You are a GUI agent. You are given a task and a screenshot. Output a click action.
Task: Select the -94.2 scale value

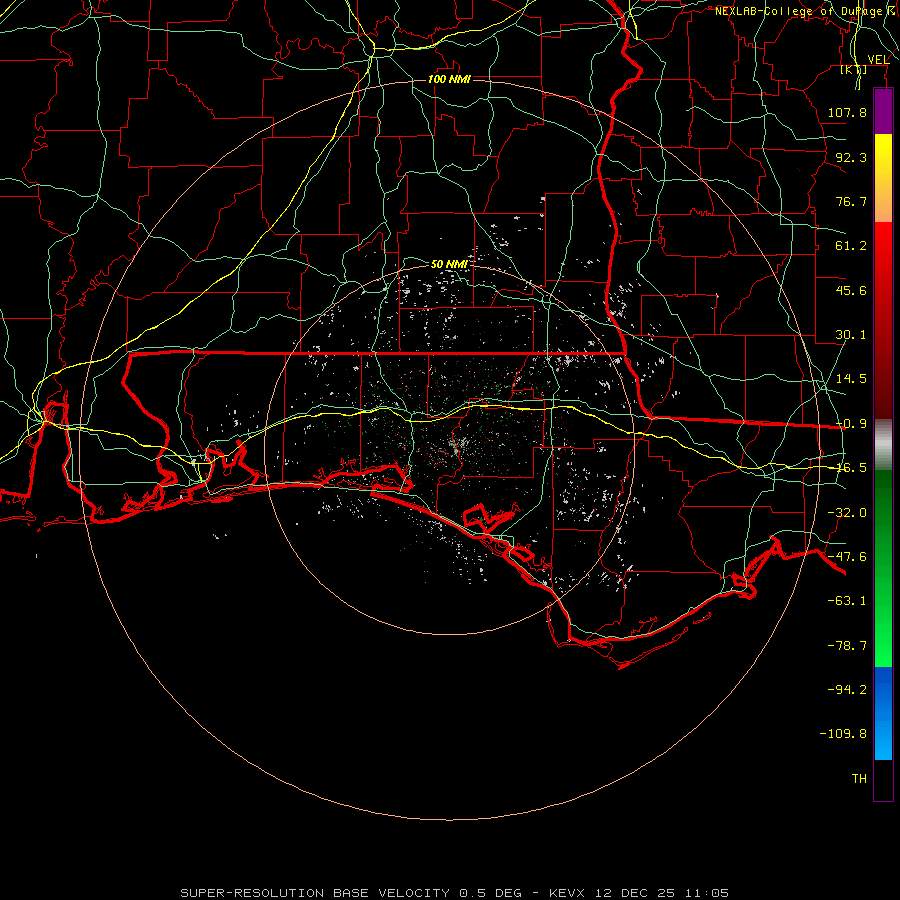tap(847, 690)
